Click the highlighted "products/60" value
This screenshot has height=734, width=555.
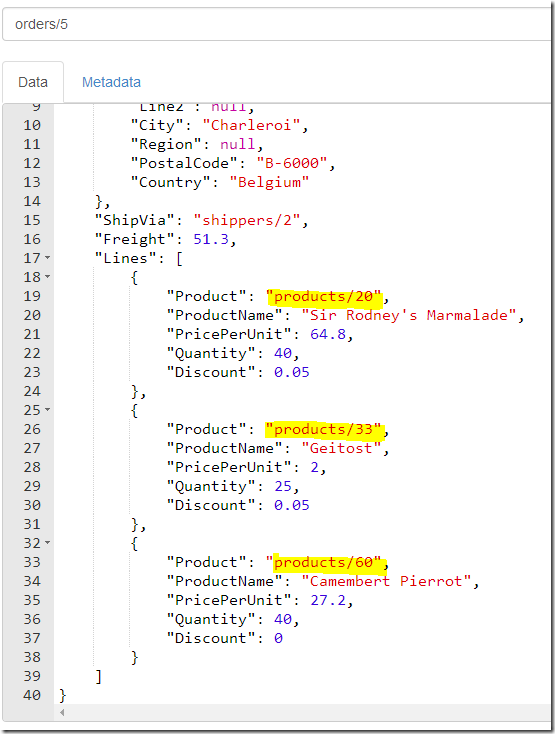[x=323, y=562]
